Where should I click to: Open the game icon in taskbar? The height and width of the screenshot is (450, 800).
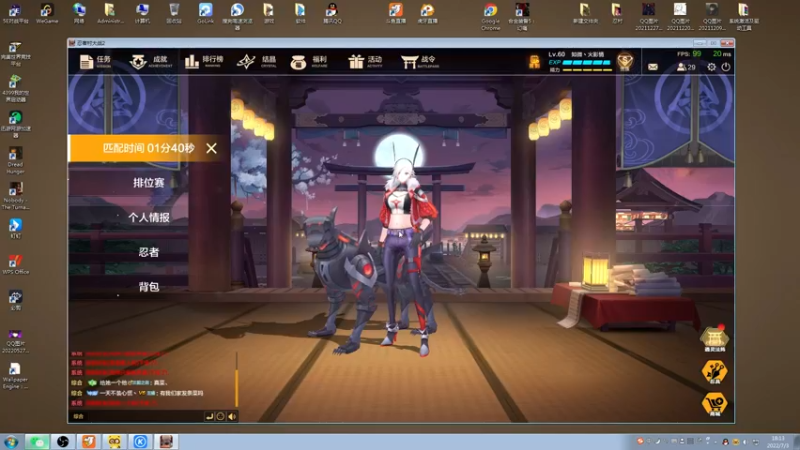[166, 442]
